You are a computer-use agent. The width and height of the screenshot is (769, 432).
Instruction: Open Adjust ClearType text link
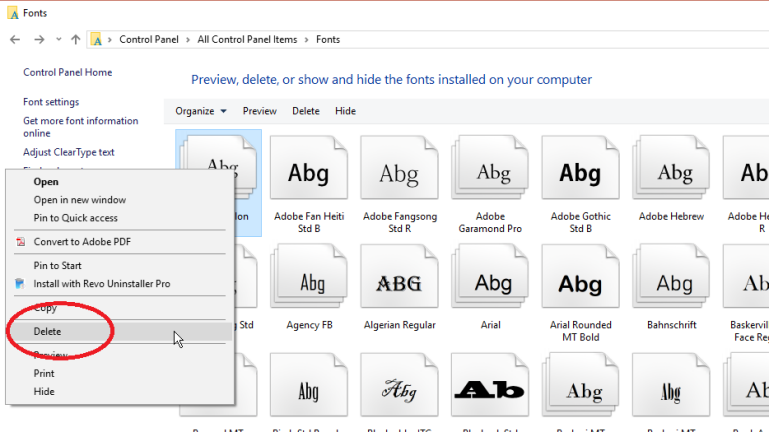[69, 152]
